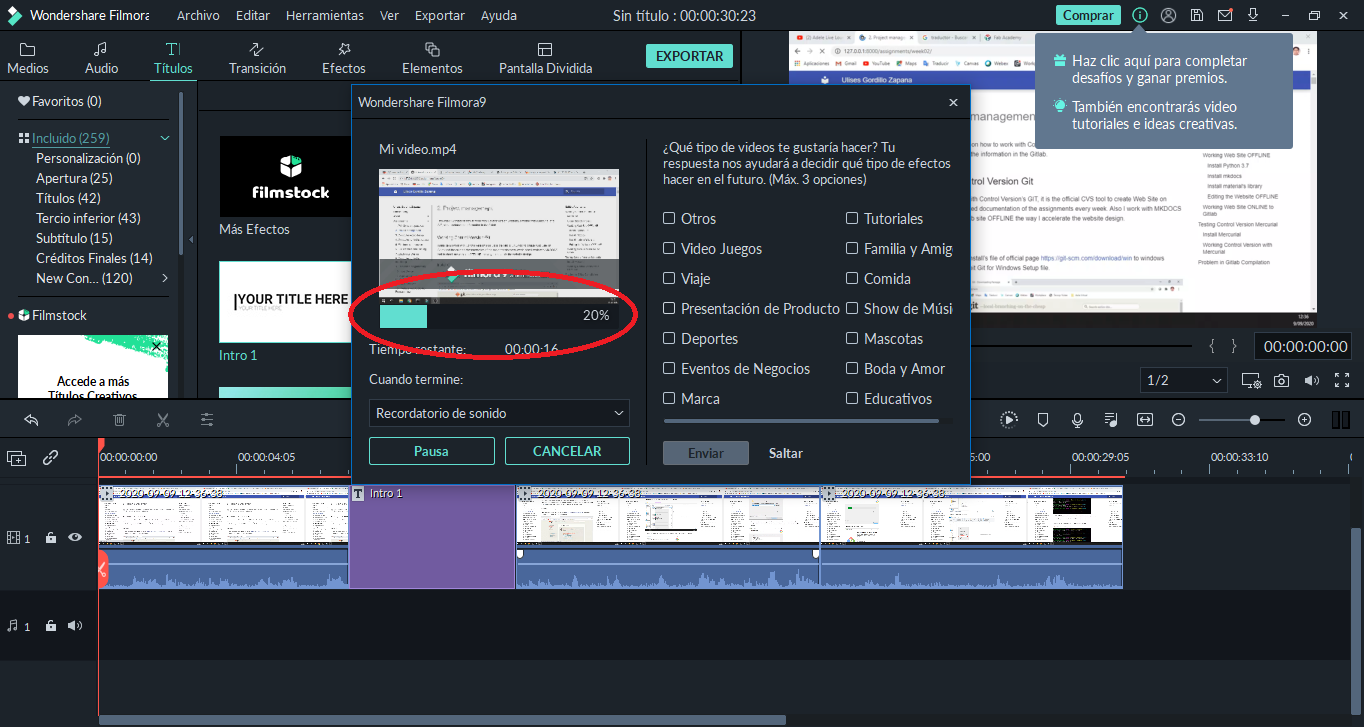The image size is (1364, 727).
Task: Click the survey options horizontal scrollbar
Action: coord(801,421)
